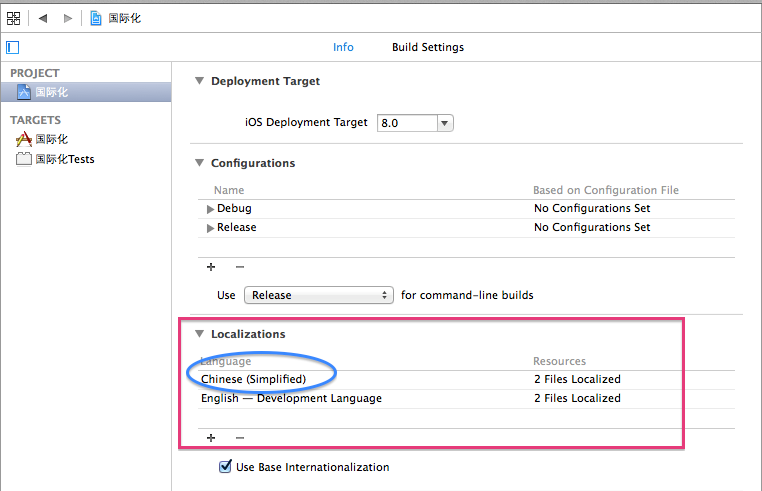Remove a localization with minus button
This screenshot has height=491, width=762.
(x=240, y=438)
